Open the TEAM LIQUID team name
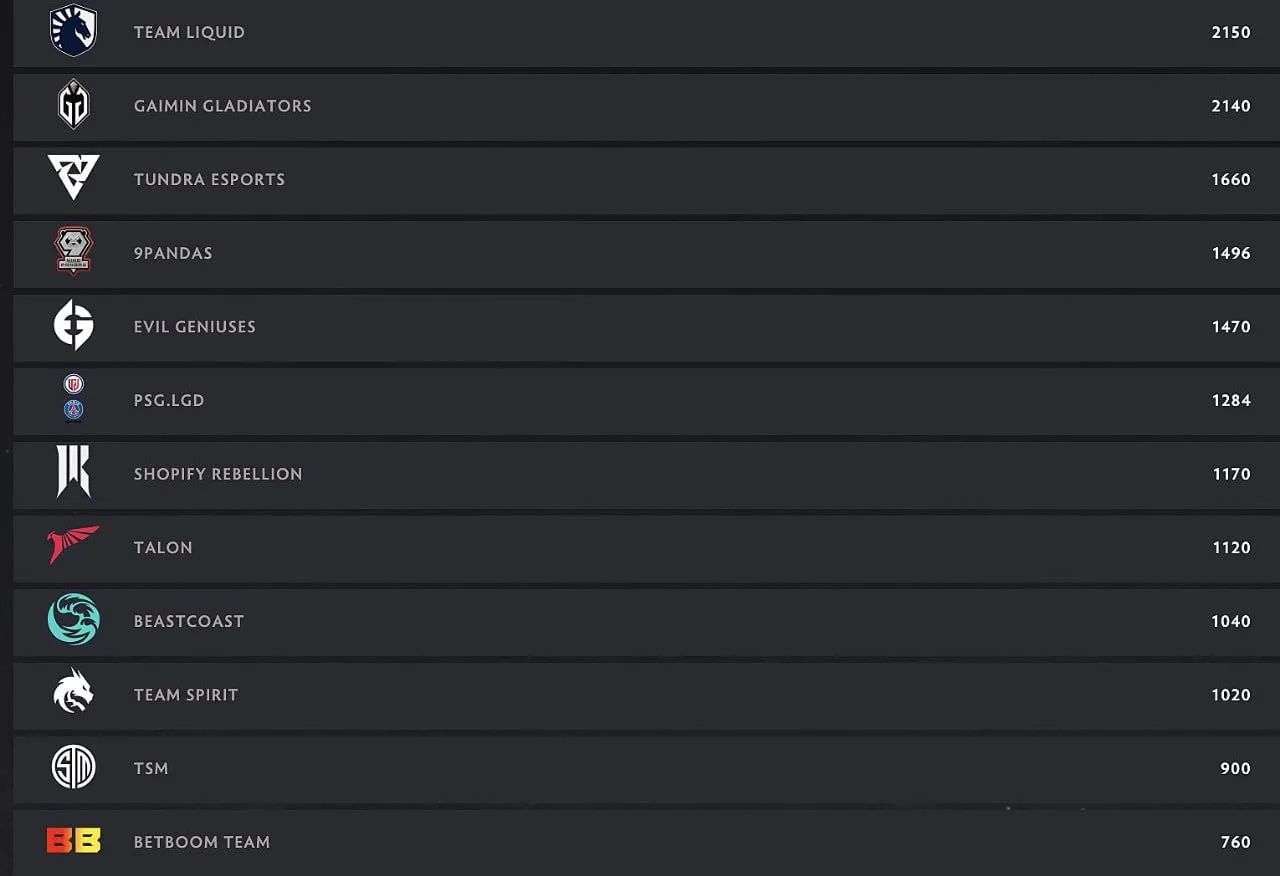 point(189,32)
